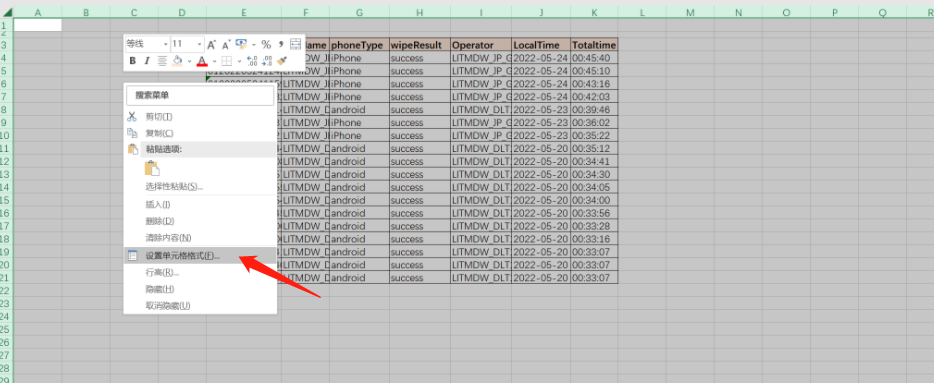This screenshot has height=383, width=934.
Task: Apply percent style formatting
Action: click(x=266, y=45)
